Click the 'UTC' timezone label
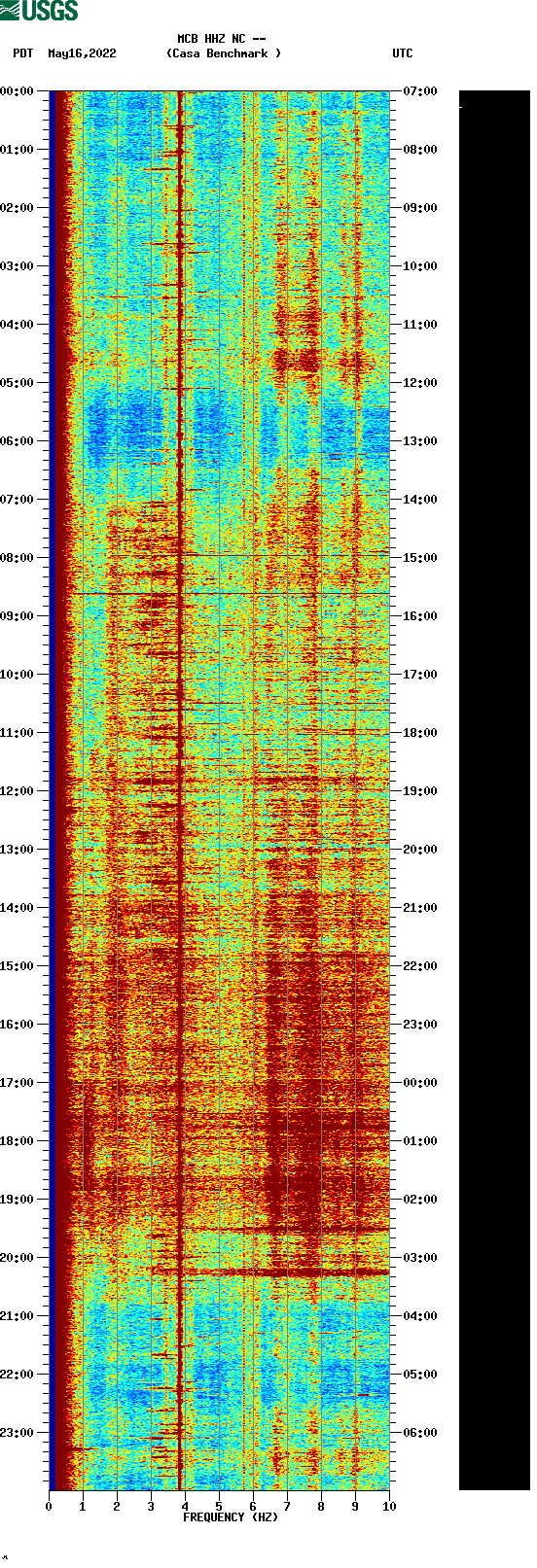Image resolution: width=537 pixels, height=1568 pixels. 403,53
